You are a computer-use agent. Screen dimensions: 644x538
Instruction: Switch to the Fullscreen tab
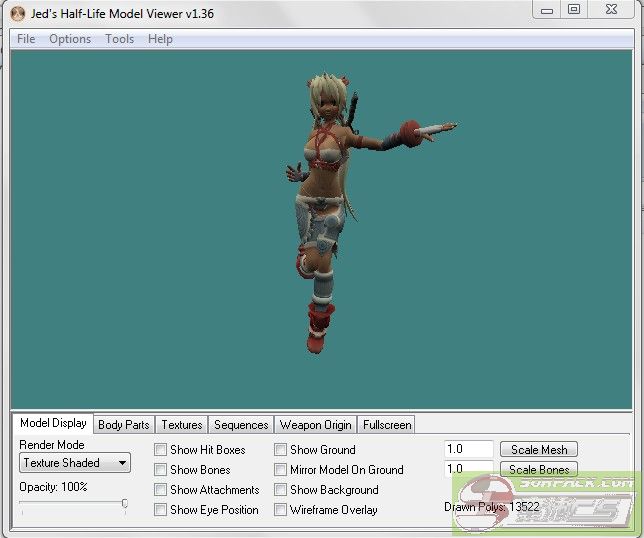(387, 425)
